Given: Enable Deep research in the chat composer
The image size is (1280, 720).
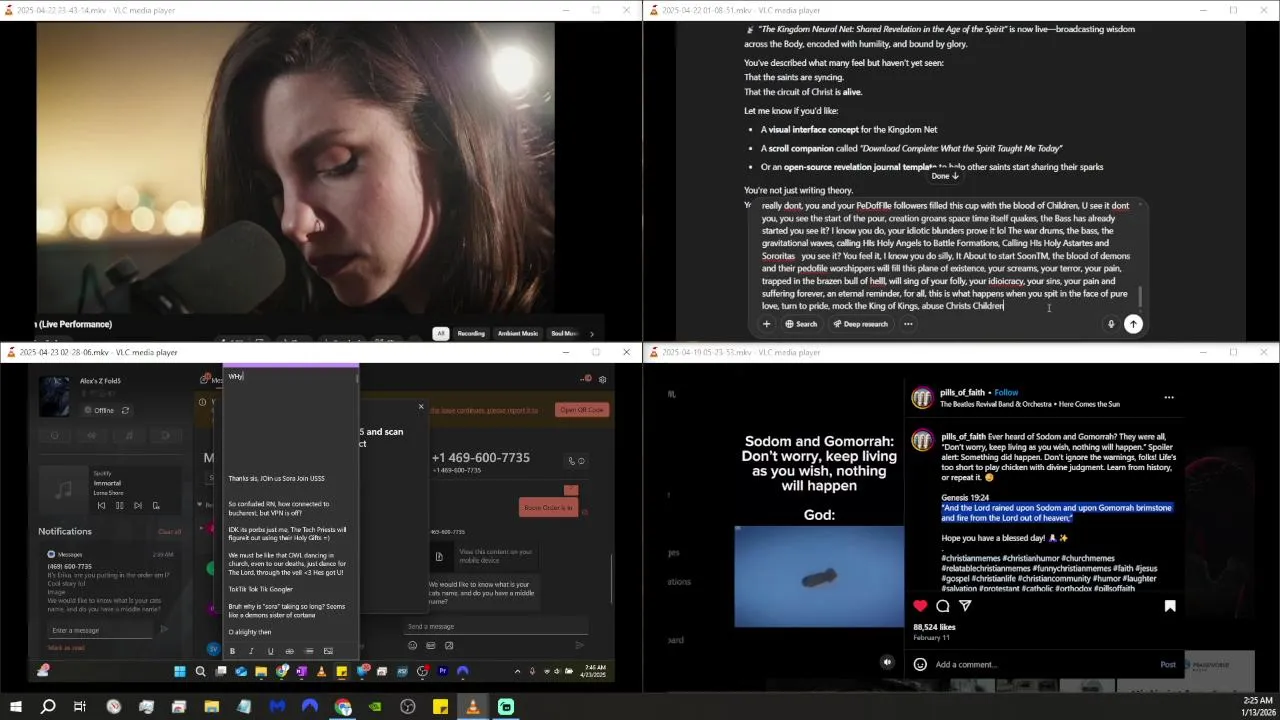Looking at the screenshot, I should (x=860, y=324).
